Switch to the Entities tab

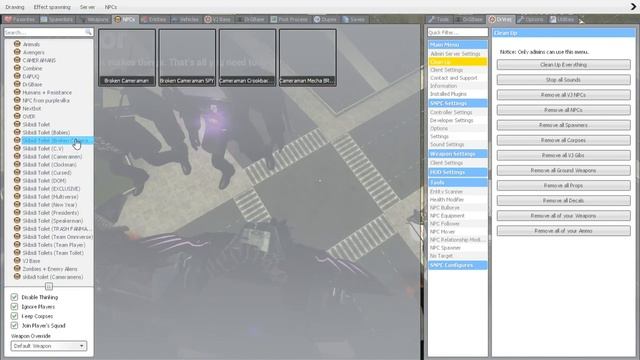tap(153, 19)
